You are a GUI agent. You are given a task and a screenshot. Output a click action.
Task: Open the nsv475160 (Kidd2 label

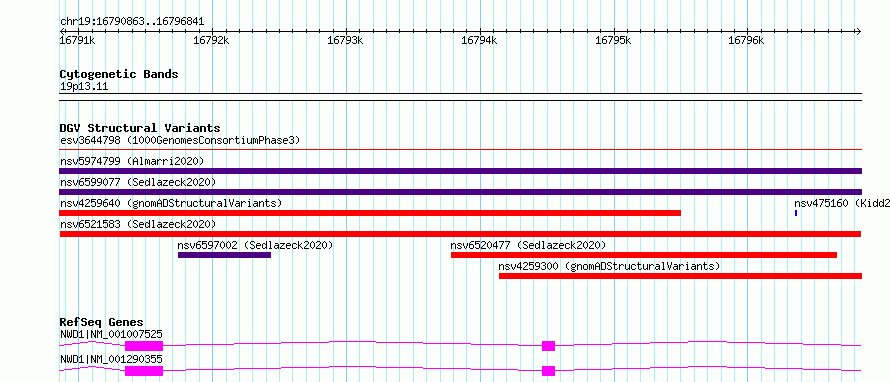coord(842,203)
